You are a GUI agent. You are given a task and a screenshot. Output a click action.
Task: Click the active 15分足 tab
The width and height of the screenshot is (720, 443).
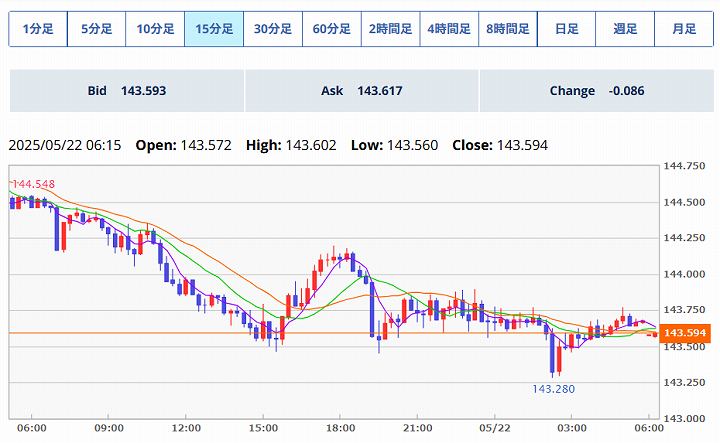click(214, 29)
